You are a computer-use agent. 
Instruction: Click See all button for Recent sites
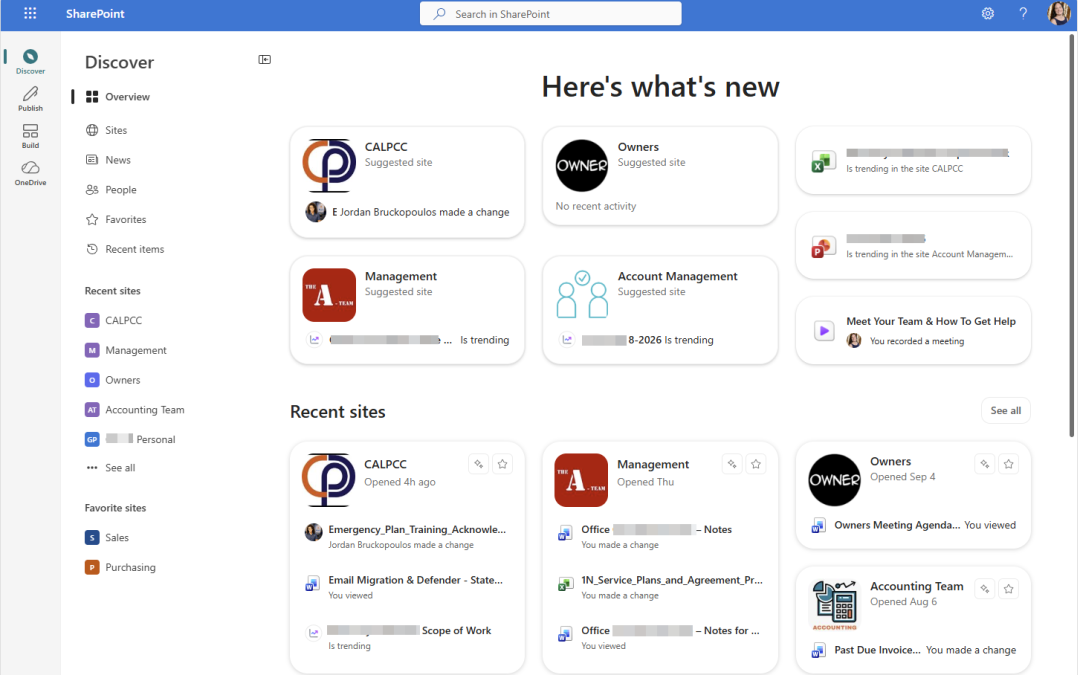1006,411
